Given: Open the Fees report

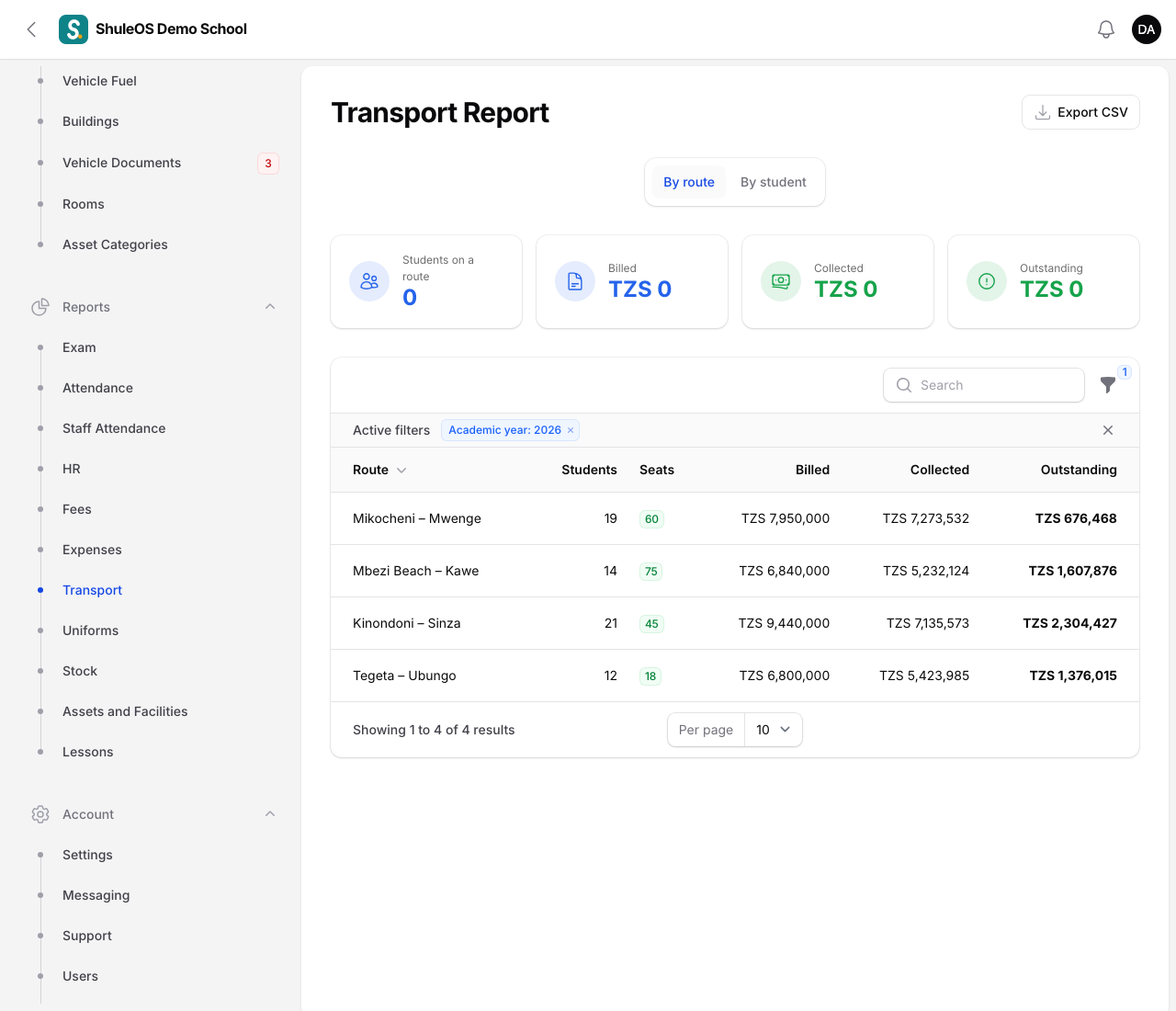Looking at the screenshot, I should point(77,509).
